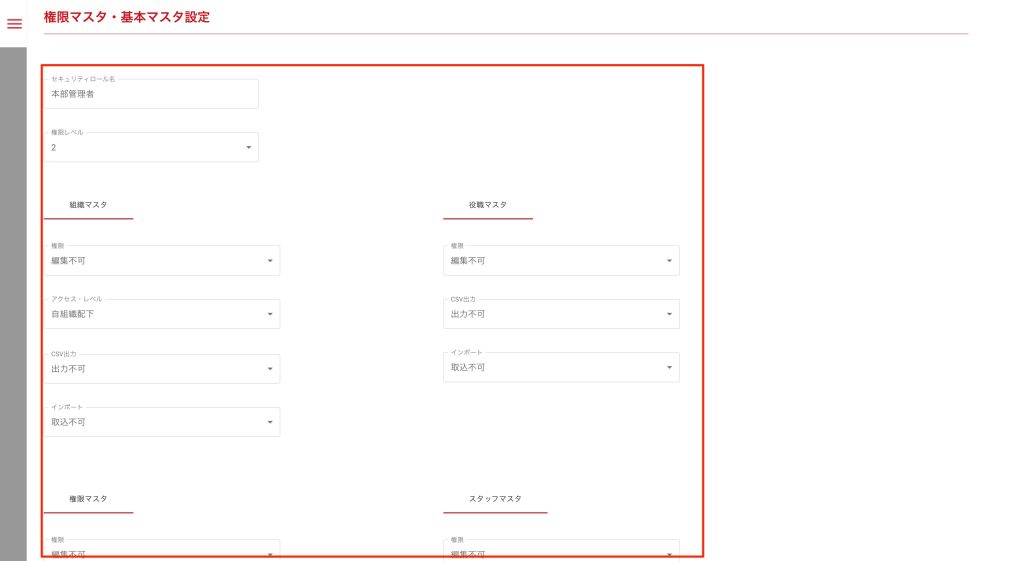Image resolution: width=1024 pixels, height=561 pixels.
Task: Open the hamburger navigation menu
Action: coord(14,24)
